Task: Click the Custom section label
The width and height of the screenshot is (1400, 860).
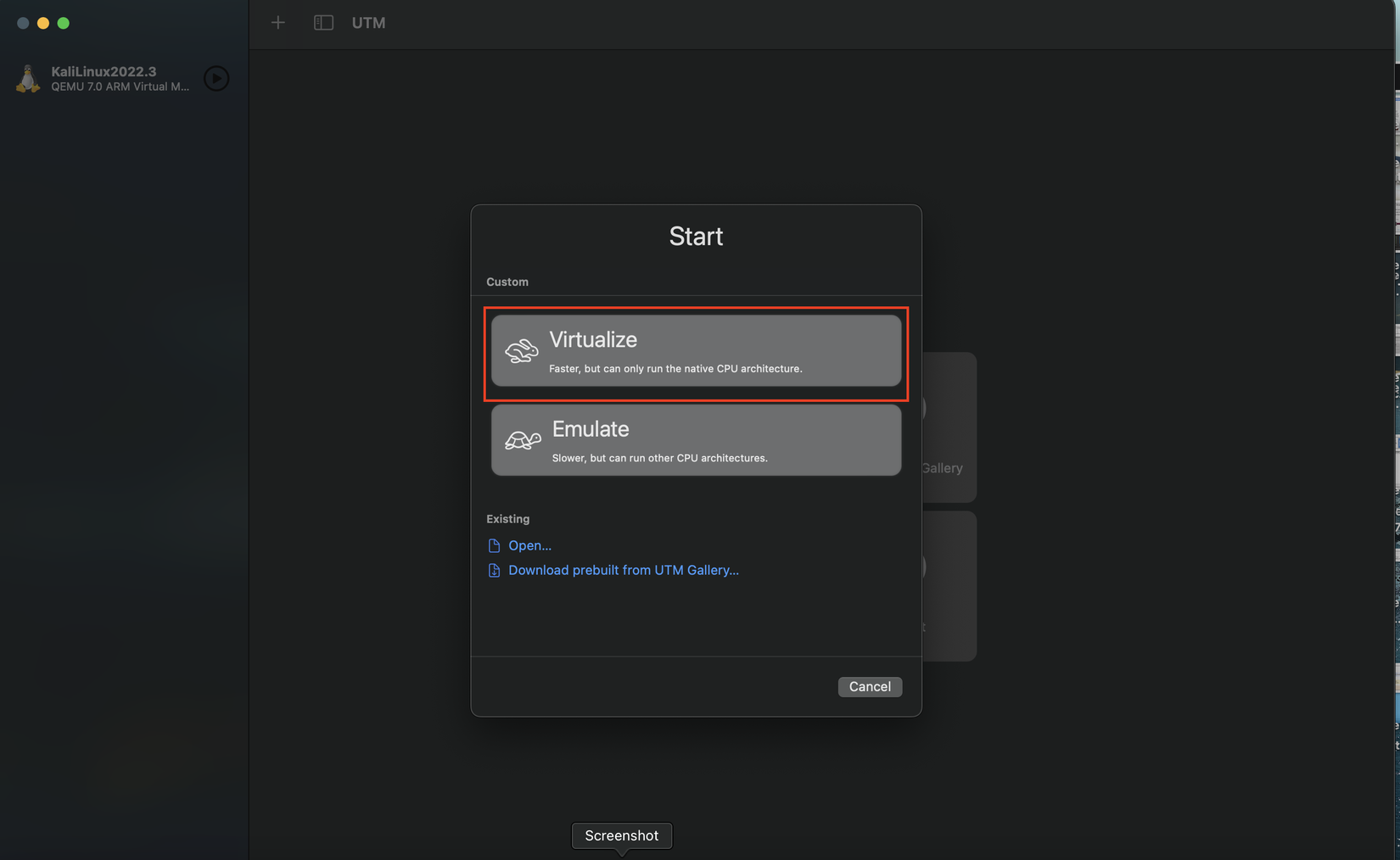Action: (507, 282)
